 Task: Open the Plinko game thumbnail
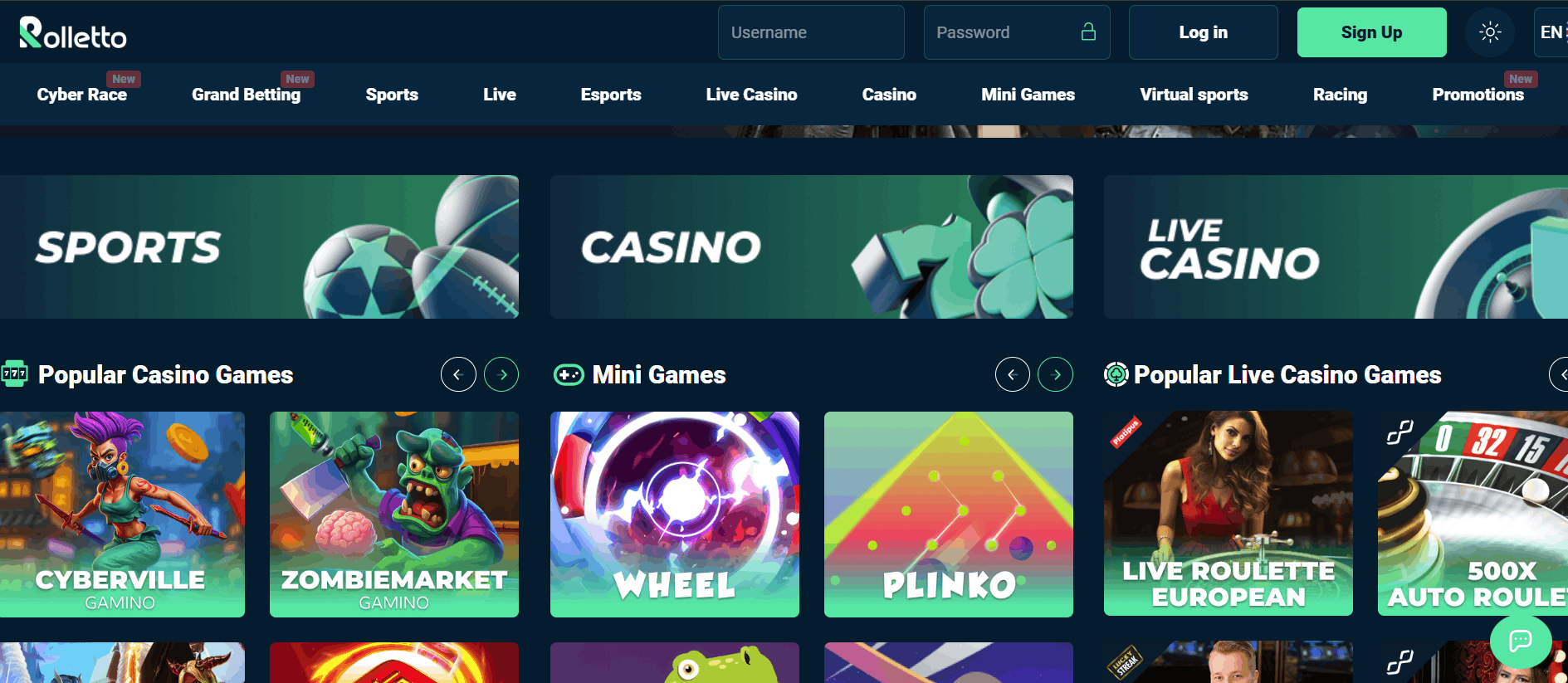pos(948,515)
